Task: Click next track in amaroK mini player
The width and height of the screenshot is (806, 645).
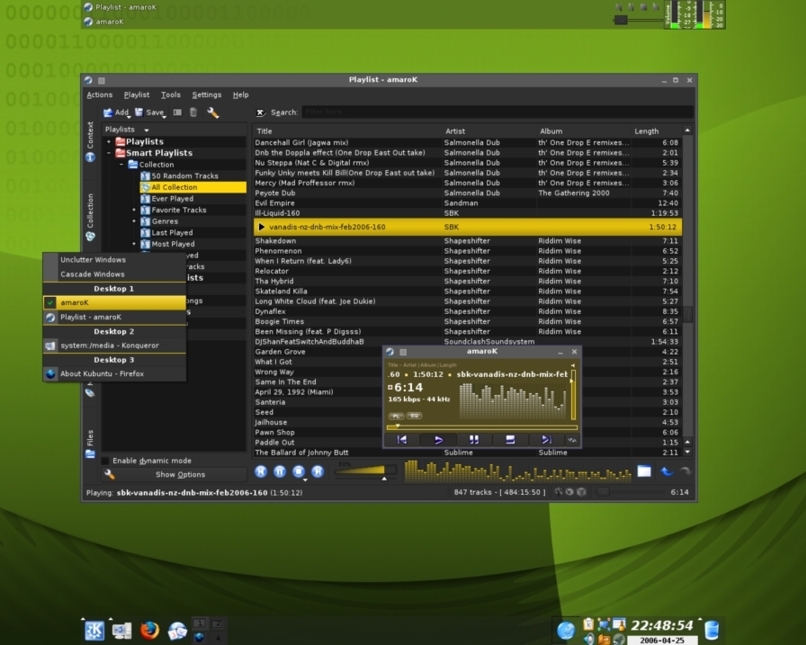Action: tap(546, 439)
